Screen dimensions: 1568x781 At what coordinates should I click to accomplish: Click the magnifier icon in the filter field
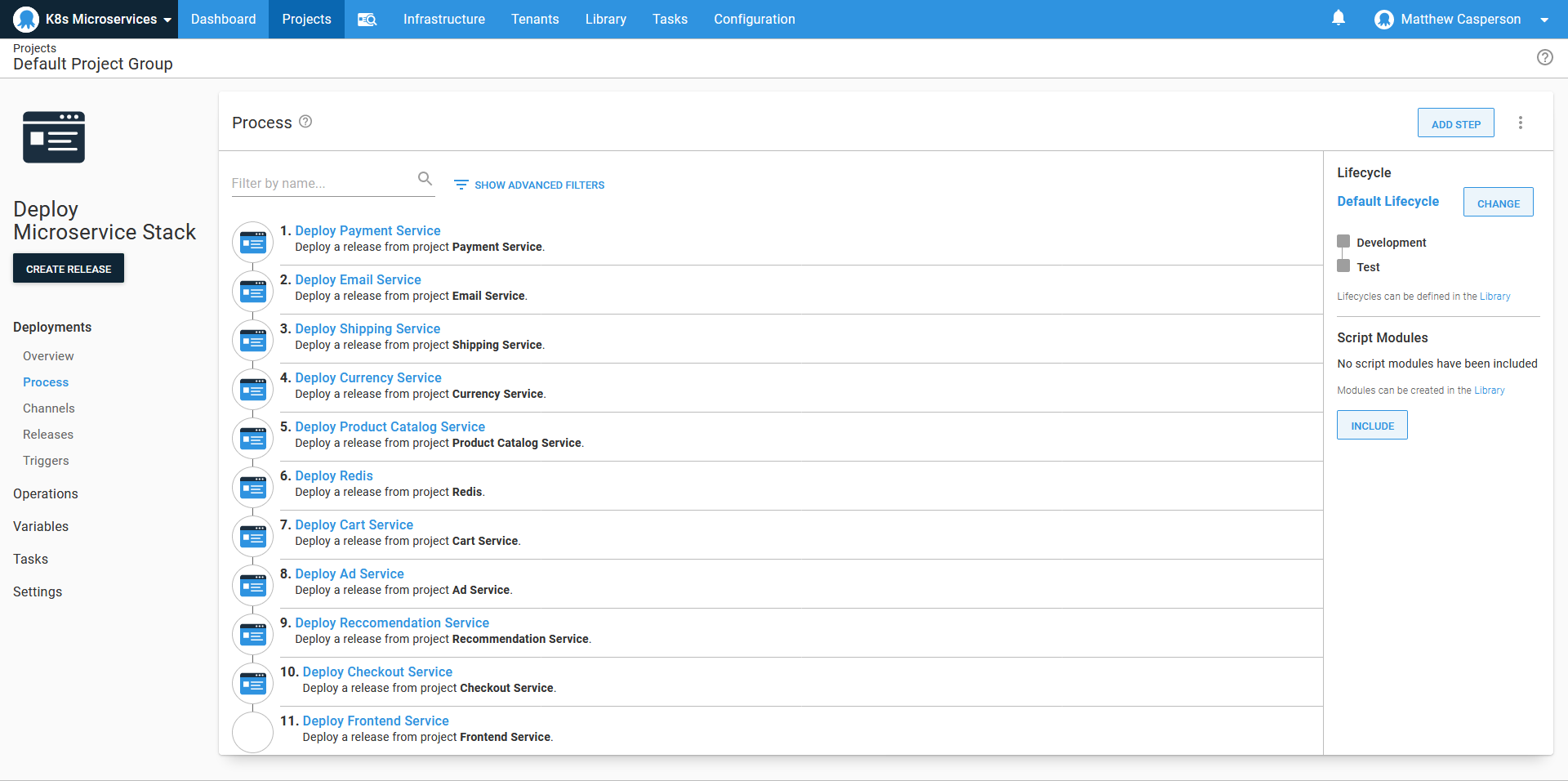pos(425,178)
